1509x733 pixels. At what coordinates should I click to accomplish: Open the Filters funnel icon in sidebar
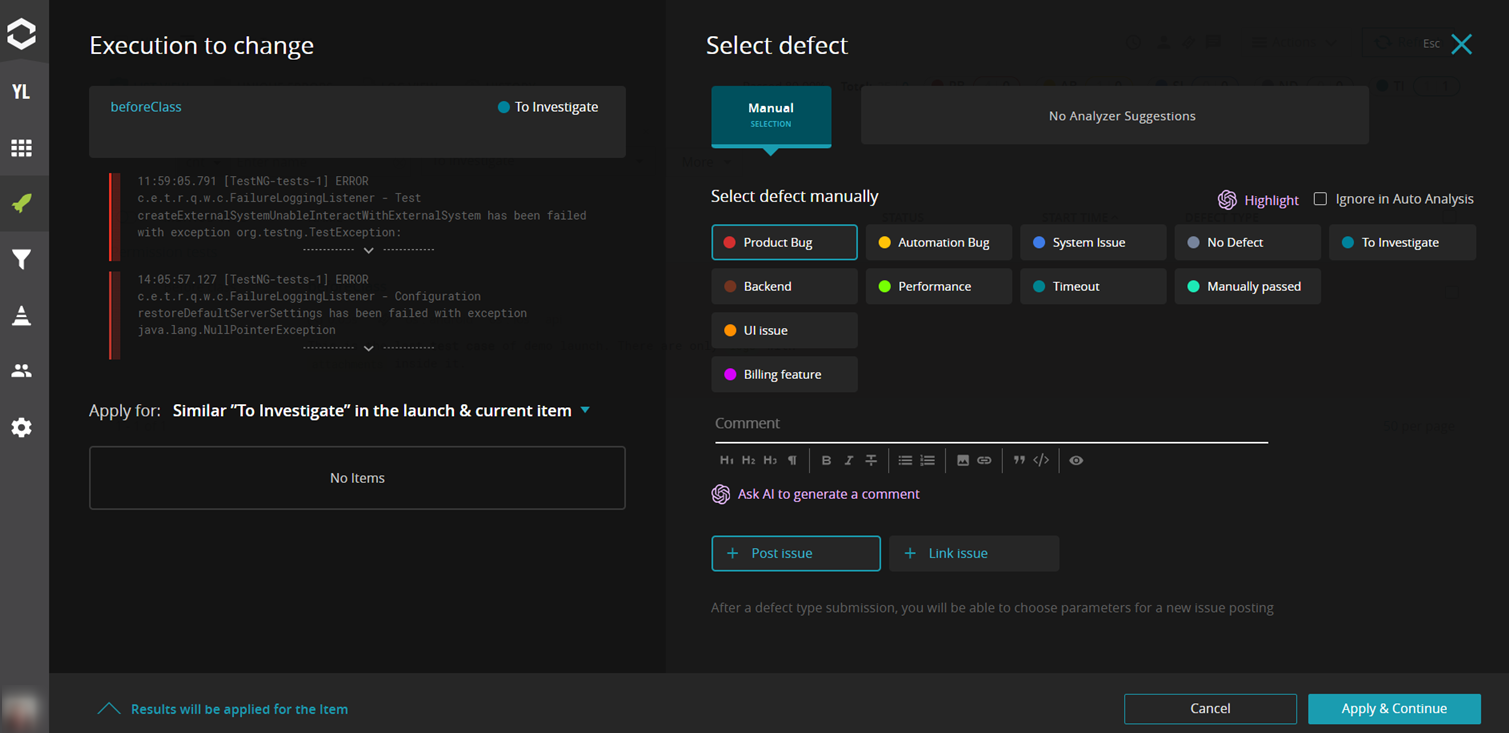21,260
